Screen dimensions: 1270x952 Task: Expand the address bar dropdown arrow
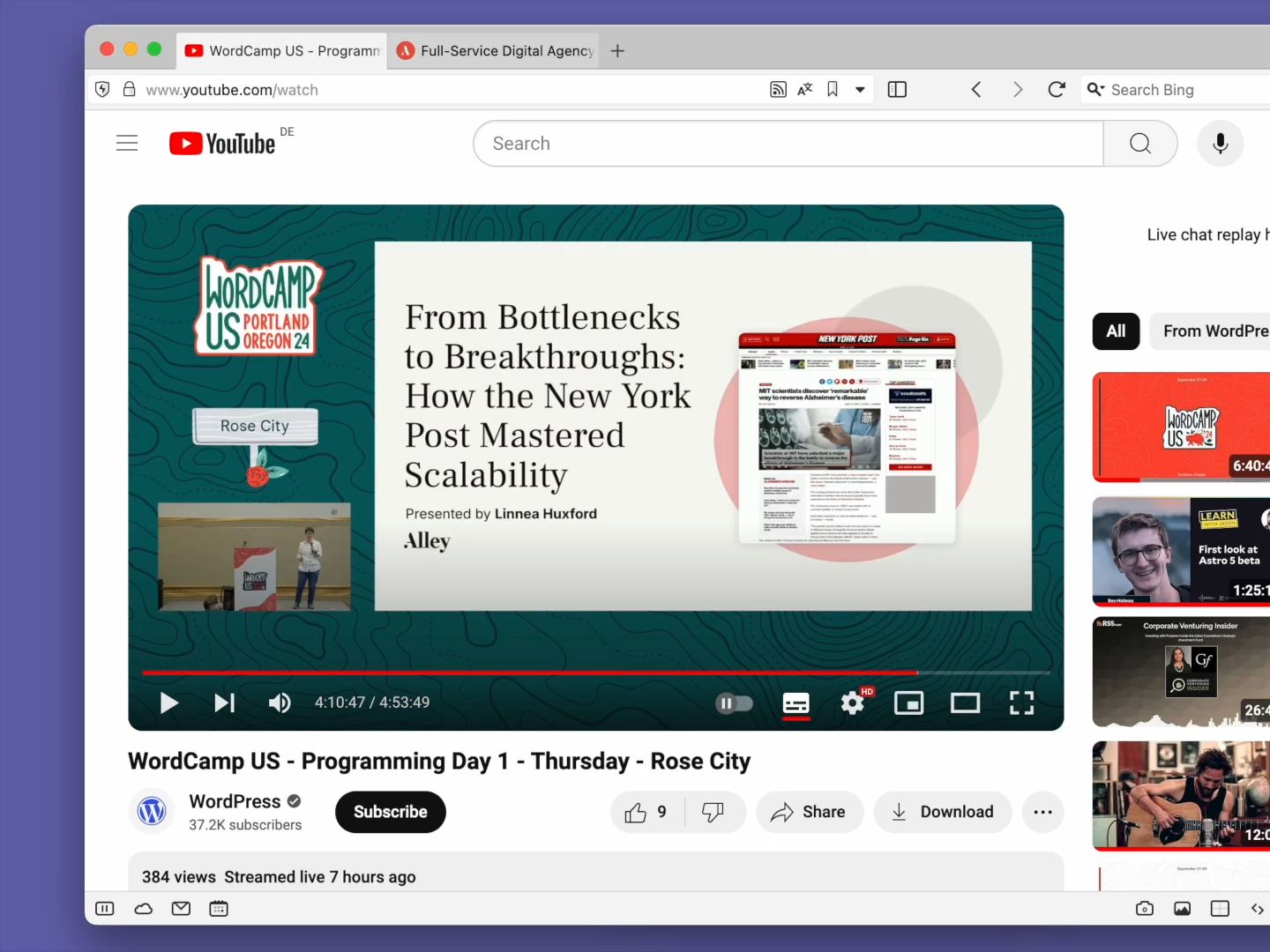click(x=860, y=90)
